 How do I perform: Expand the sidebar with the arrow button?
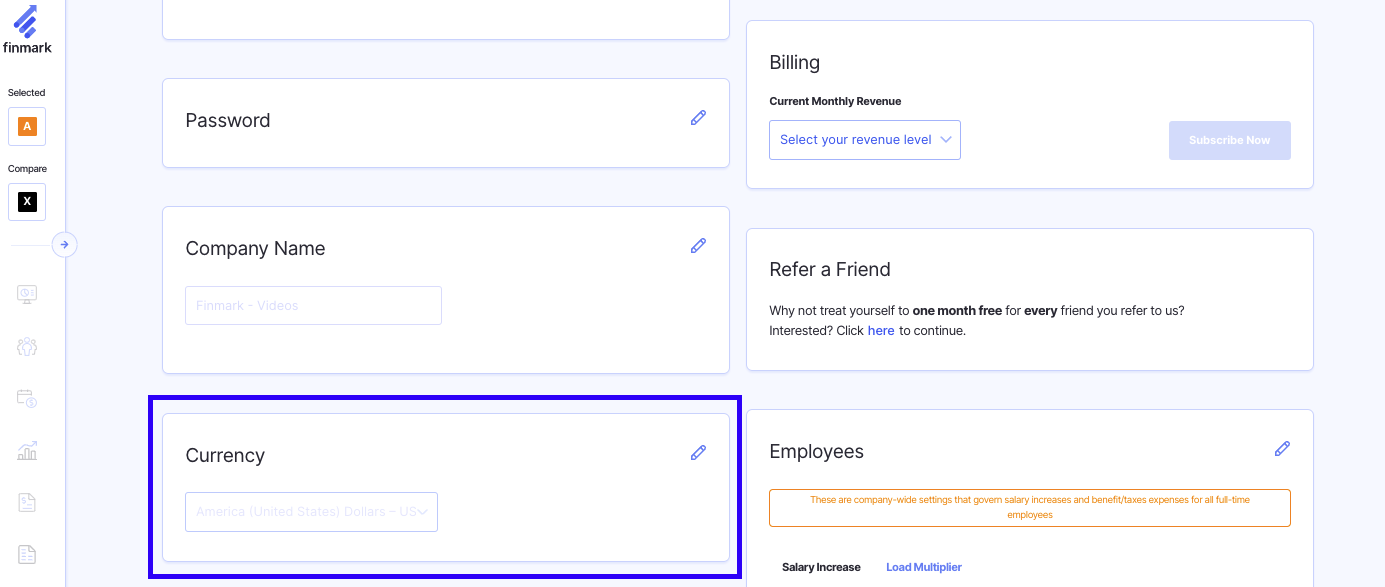(64, 244)
